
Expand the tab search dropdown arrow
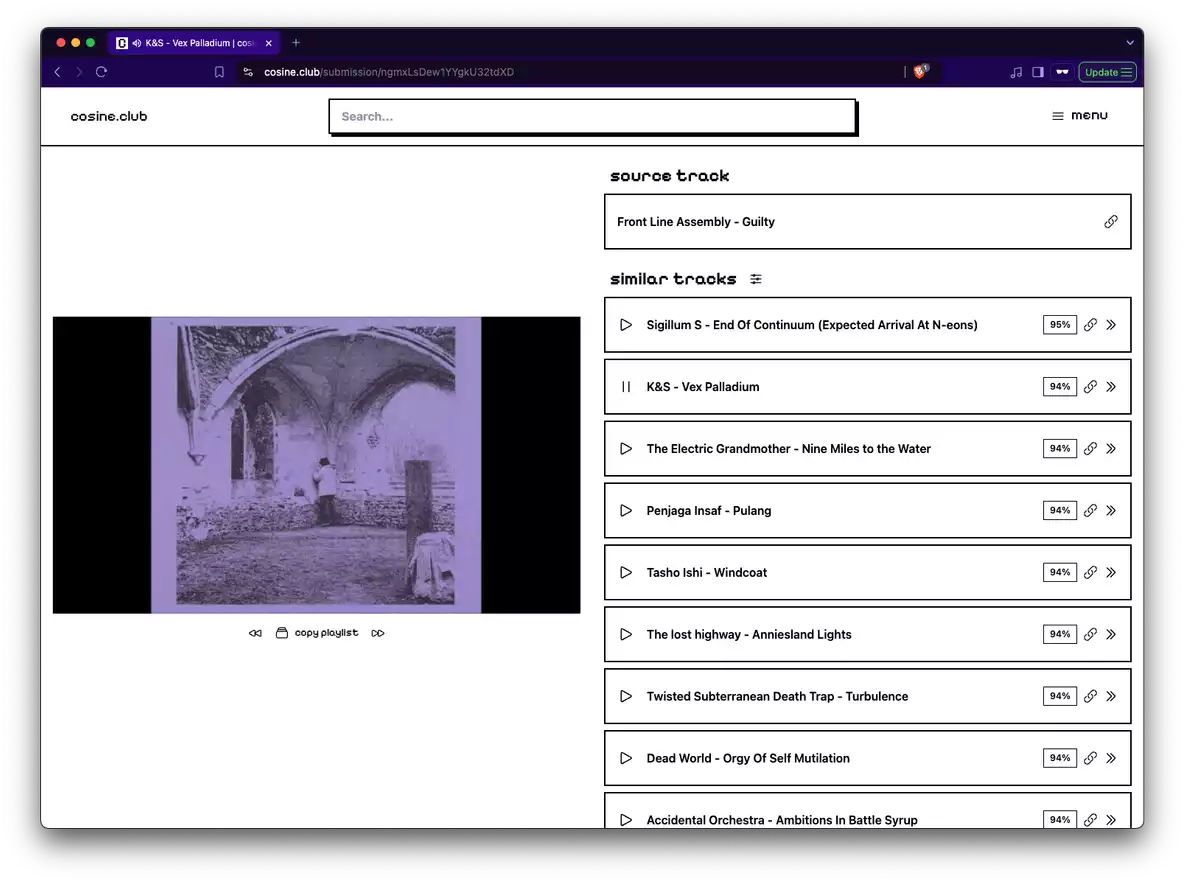pyautogui.click(x=1129, y=43)
